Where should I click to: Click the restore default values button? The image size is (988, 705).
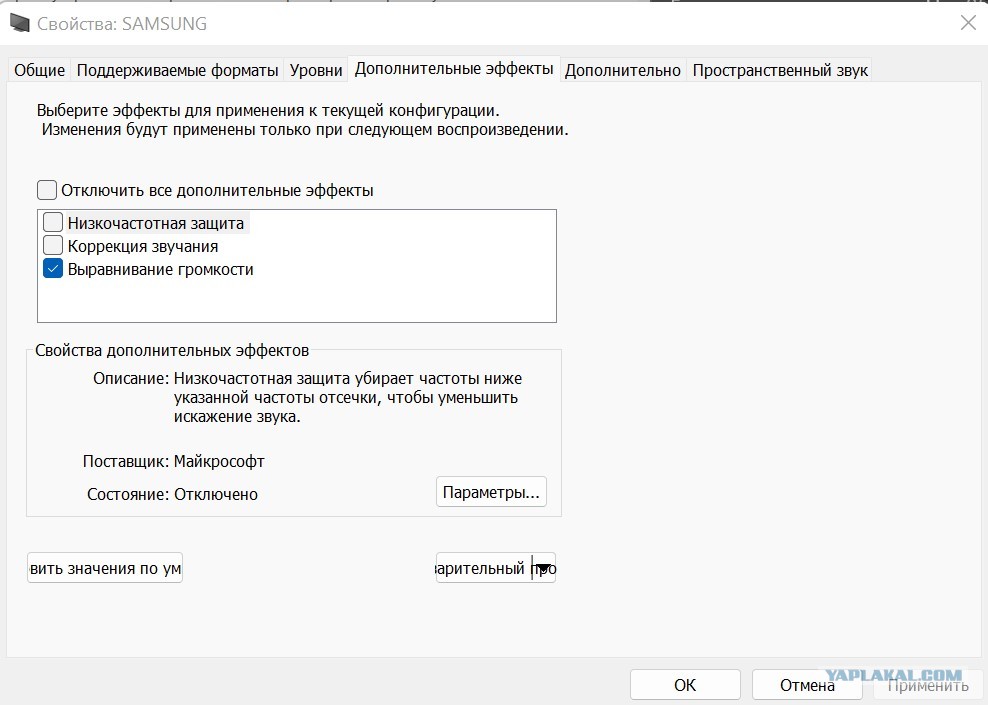105,568
